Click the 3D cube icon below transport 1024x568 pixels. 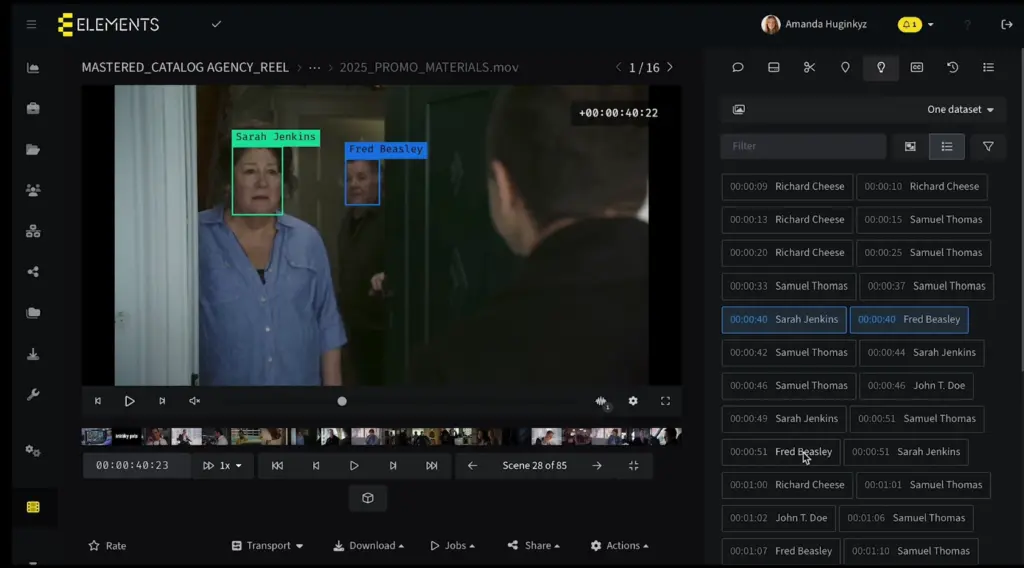click(x=367, y=498)
